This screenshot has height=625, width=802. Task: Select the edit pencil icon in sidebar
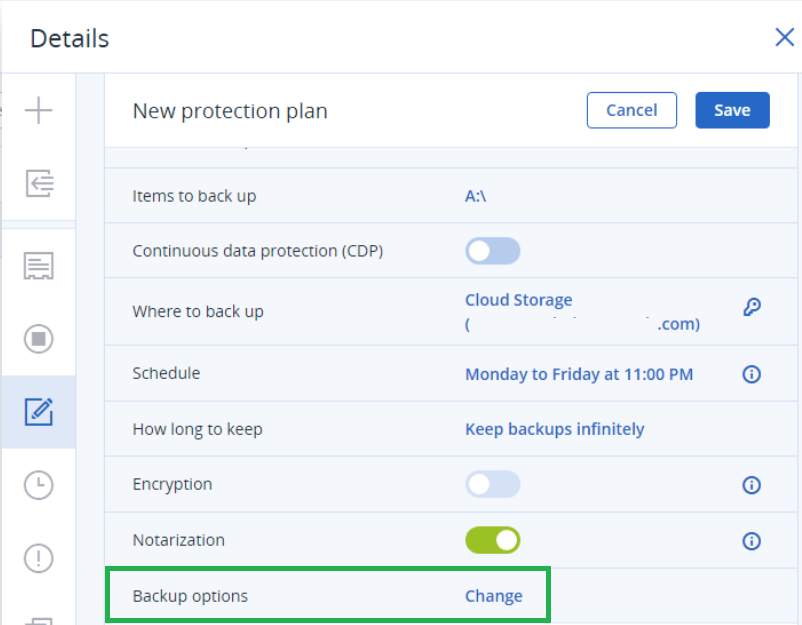click(38, 412)
